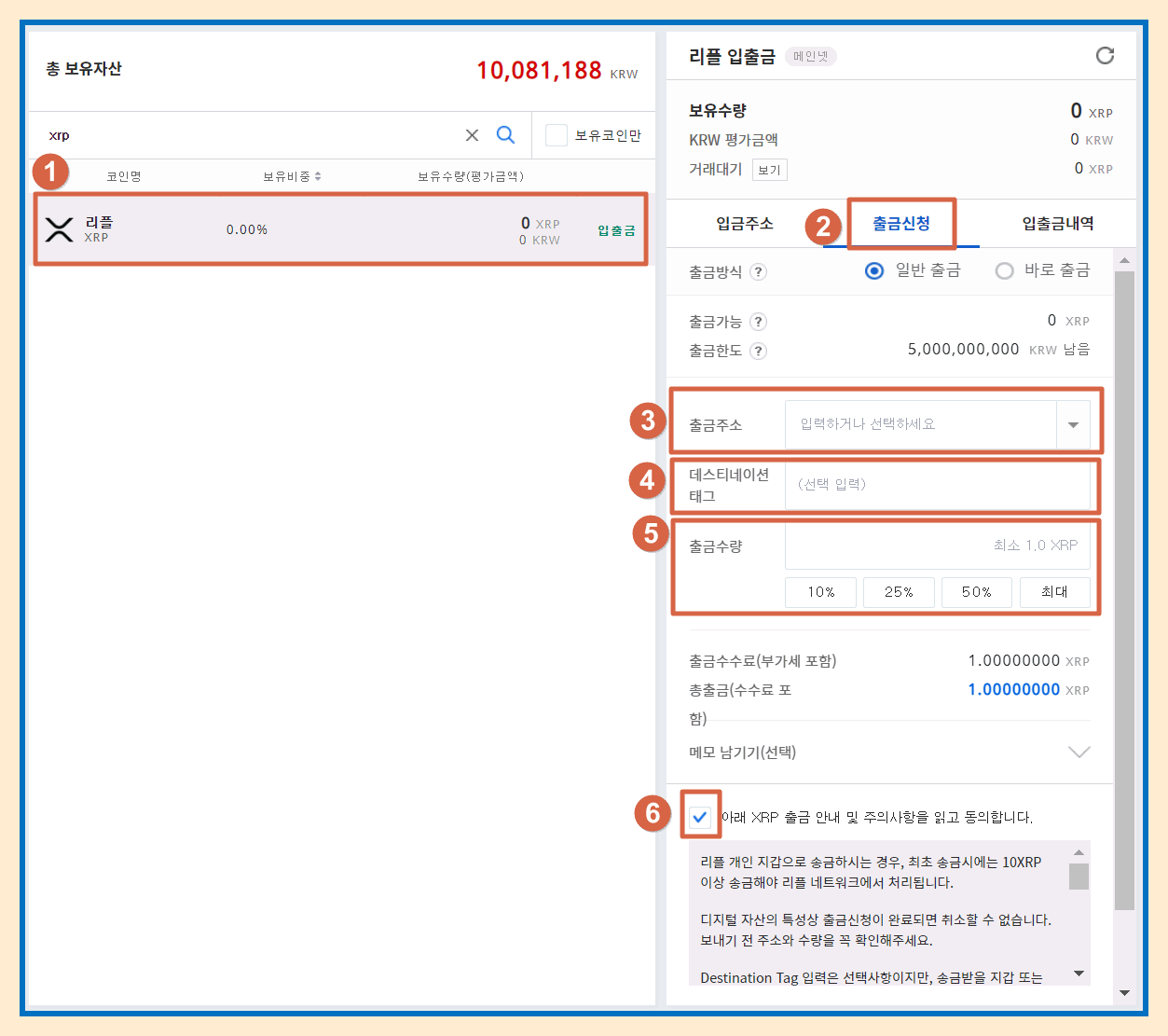Image resolution: width=1168 pixels, height=1036 pixels.
Task: Set withdrawal amount to 10%
Action: [820, 592]
